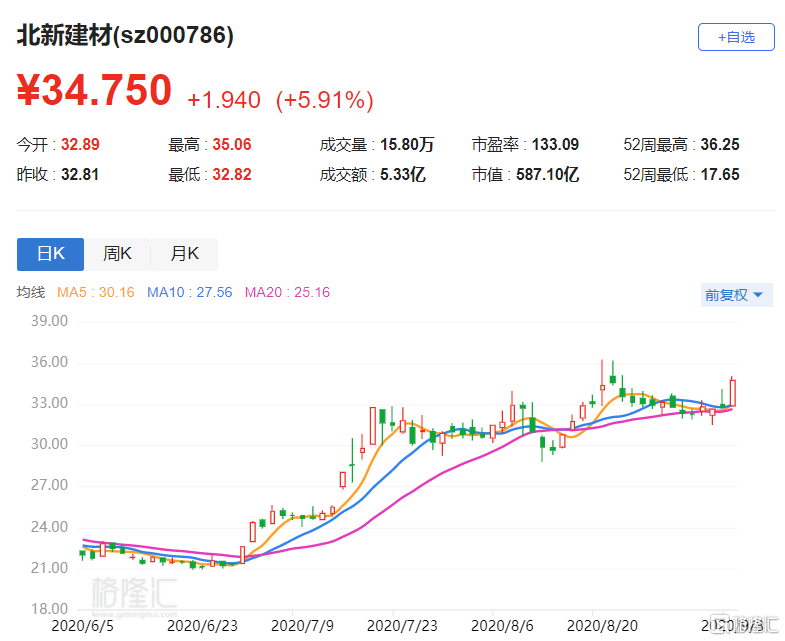Click the 最低 value 32.82

pyautogui.click(x=232, y=175)
